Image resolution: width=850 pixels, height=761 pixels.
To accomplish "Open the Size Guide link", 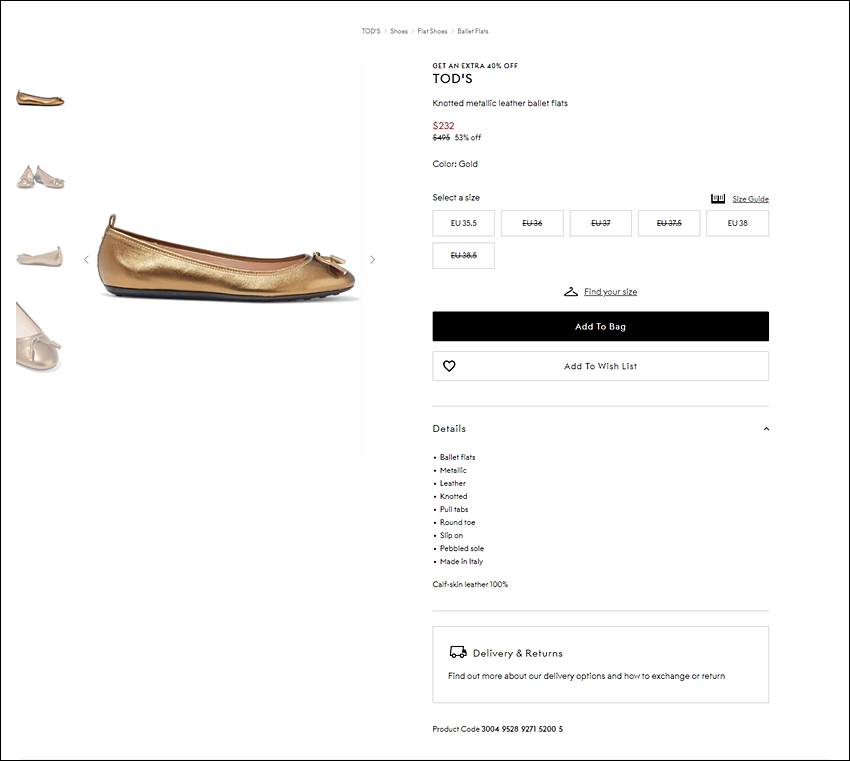I will [750, 199].
